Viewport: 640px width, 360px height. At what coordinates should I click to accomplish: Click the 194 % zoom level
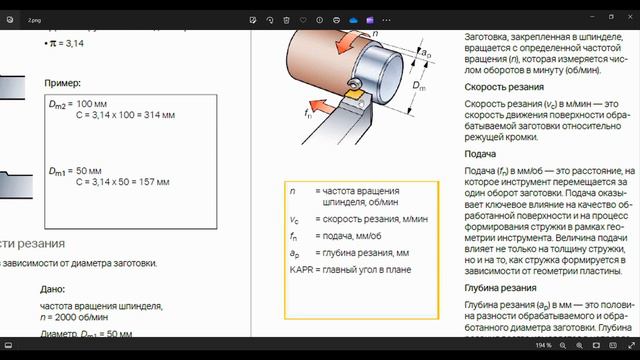pyautogui.click(x=543, y=345)
